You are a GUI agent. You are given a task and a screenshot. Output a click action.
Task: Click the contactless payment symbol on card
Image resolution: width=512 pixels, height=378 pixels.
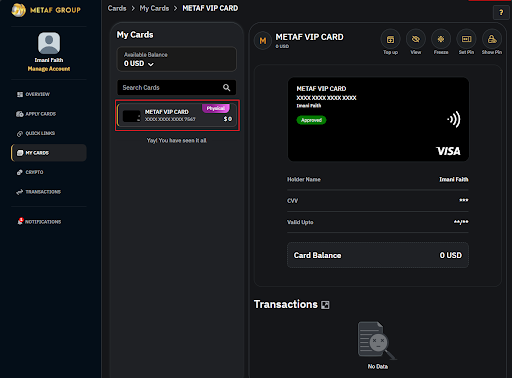454,119
